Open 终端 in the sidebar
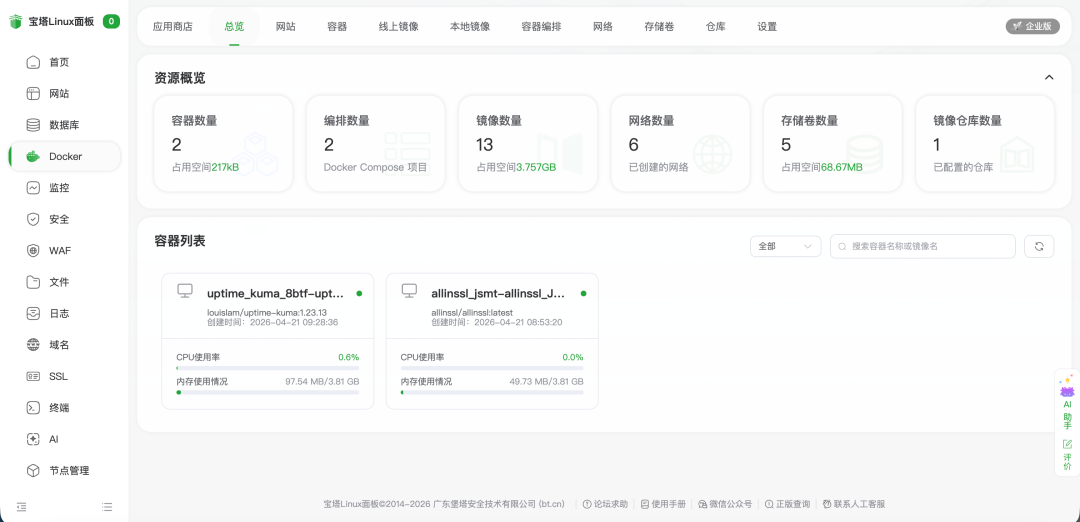This screenshot has height=522, width=1080. pos(64,408)
